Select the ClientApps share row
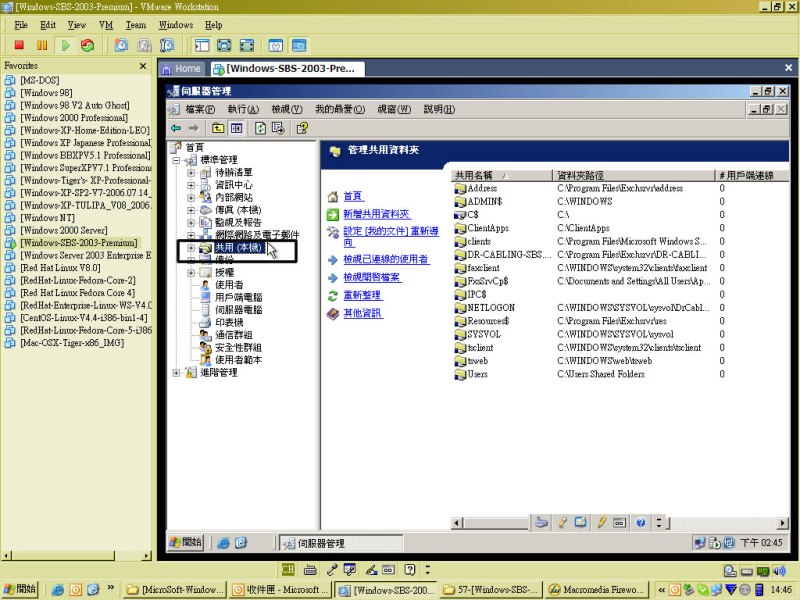The image size is (800, 600). point(619,228)
